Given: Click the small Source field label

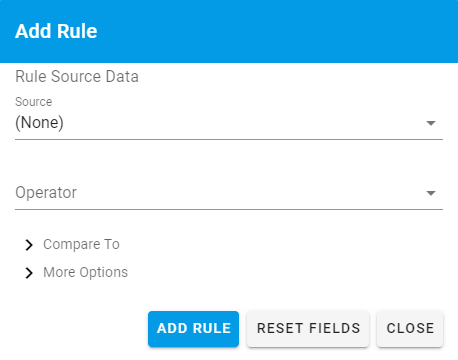Looking at the screenshot, I should click(x=34, y=102).
